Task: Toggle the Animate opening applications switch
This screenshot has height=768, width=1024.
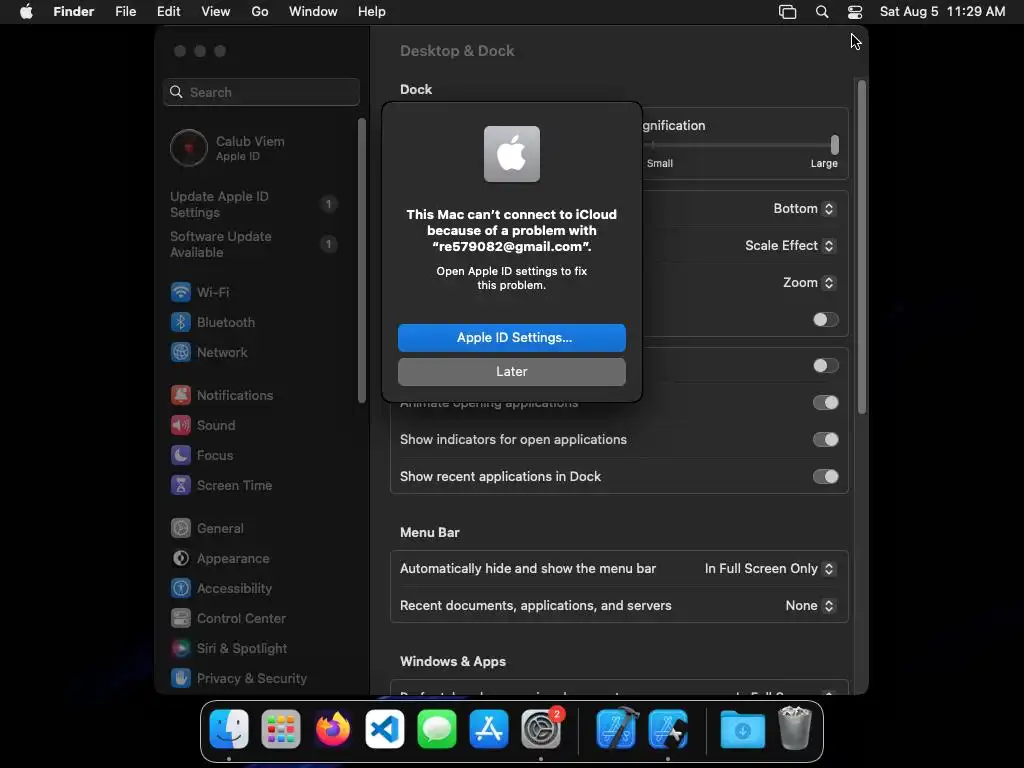Action: tap(825, 402)
